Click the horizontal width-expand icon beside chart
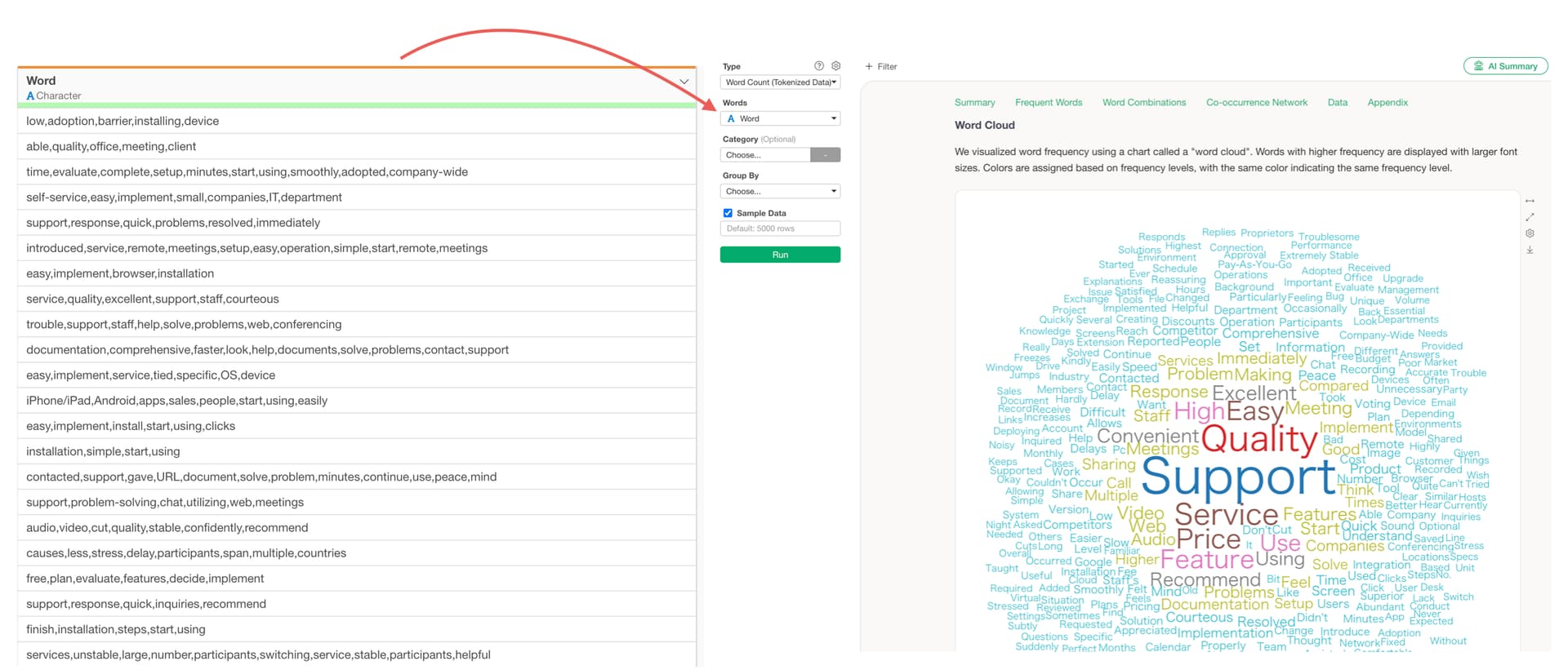 coord(1530,201)
